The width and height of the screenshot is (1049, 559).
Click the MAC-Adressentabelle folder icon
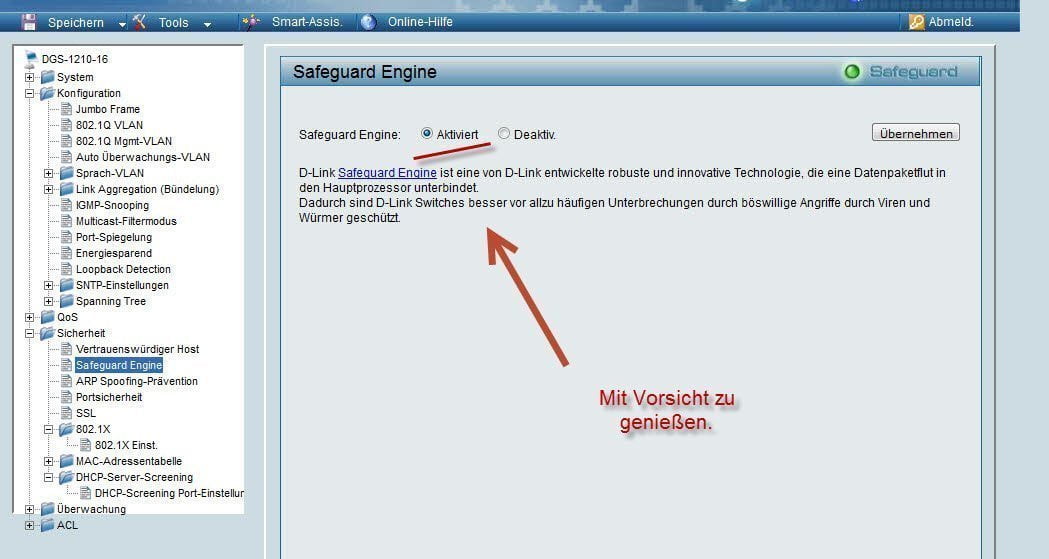pos(66,461)
